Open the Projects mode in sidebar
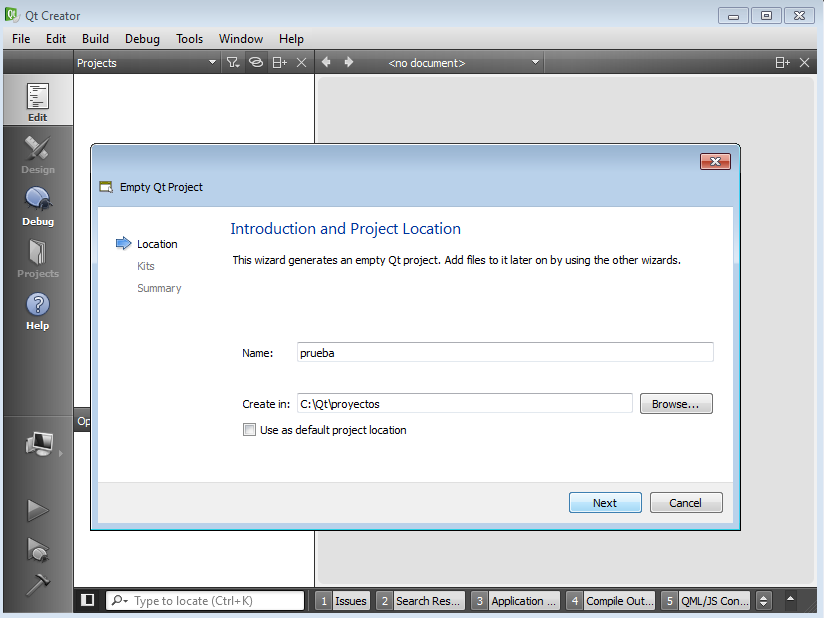The width and height of the screenshot is (824, 618). coord(37,258)
